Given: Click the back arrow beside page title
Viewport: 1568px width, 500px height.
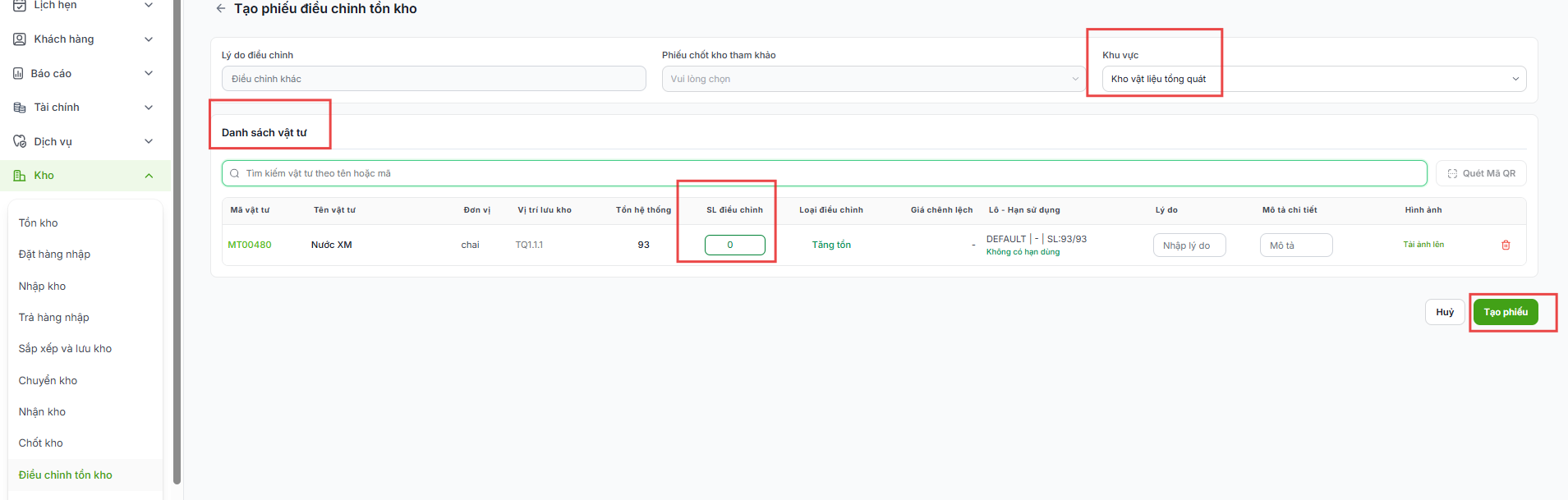Looking at the screenshot, I should [x=220, y=8].
